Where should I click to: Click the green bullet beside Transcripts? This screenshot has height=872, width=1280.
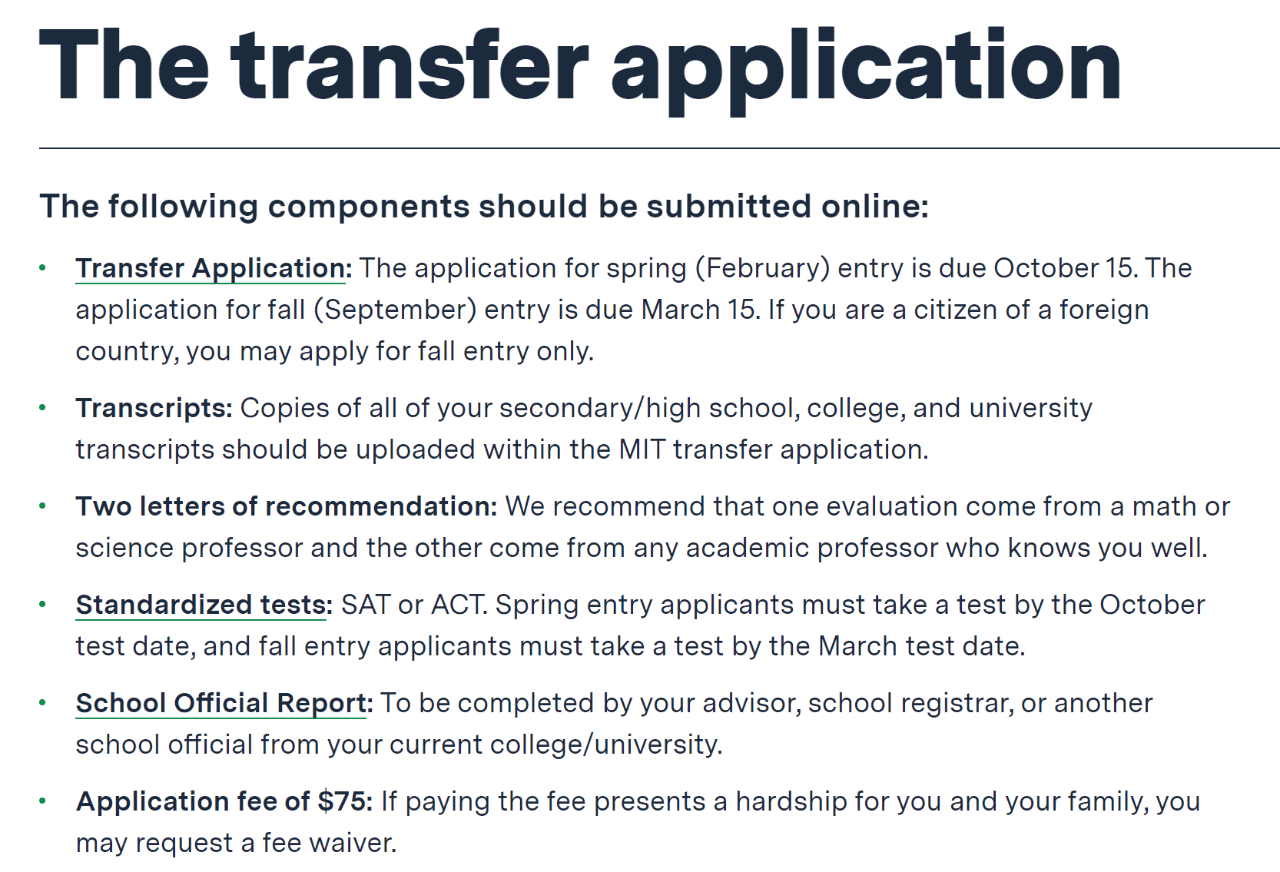[42, 408]
